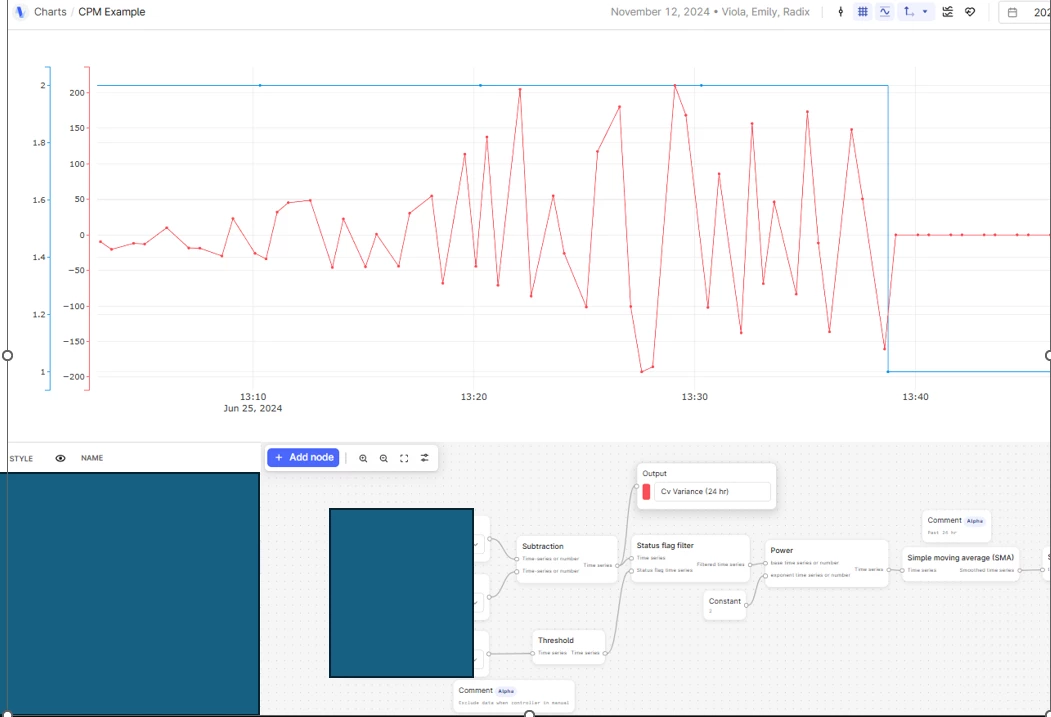Viewport: 1051px width, 717px height.
Task: Click the CPM Example chart title
Action: (x=111, y=12)
